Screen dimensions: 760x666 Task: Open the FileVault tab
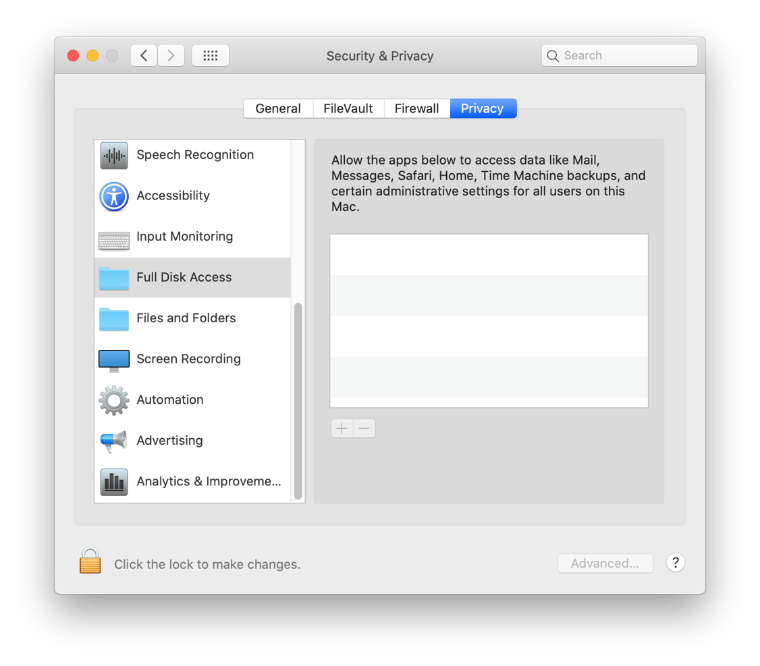pyautogui.click(x=348, y=108)
